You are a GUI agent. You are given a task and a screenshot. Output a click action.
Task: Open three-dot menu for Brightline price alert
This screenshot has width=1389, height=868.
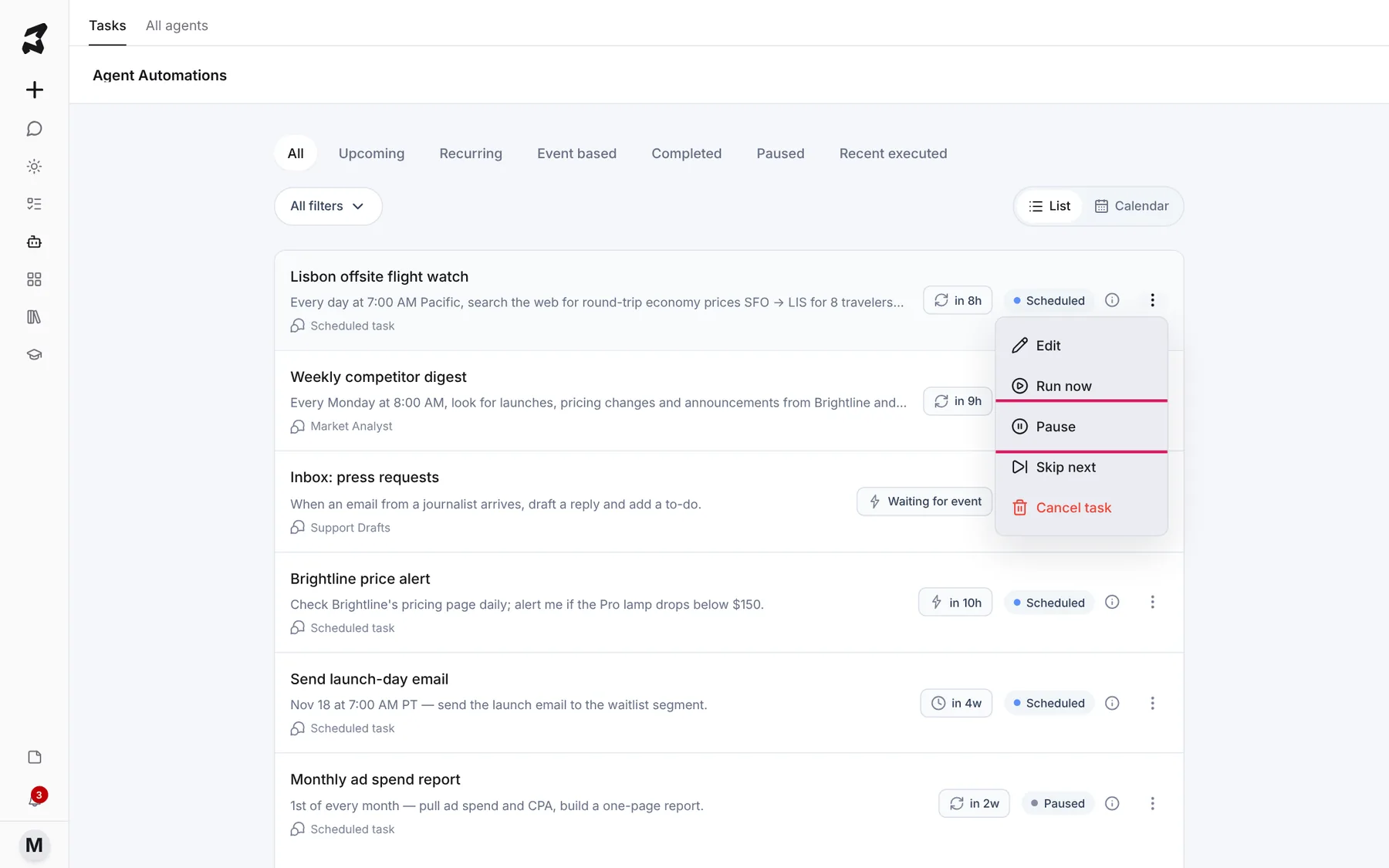coord(1152,602)
